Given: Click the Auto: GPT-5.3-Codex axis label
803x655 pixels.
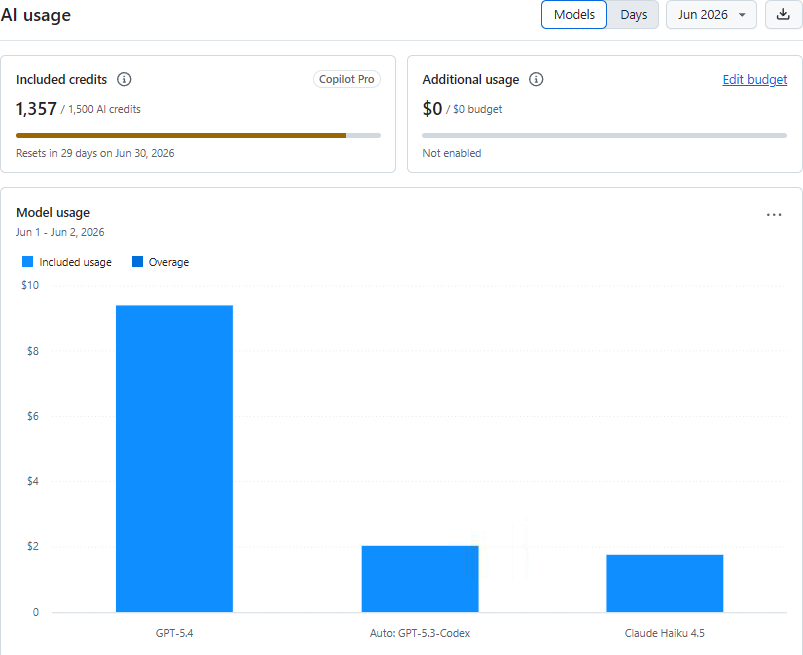Looking at the screenshot, I should tap(420, 633).
